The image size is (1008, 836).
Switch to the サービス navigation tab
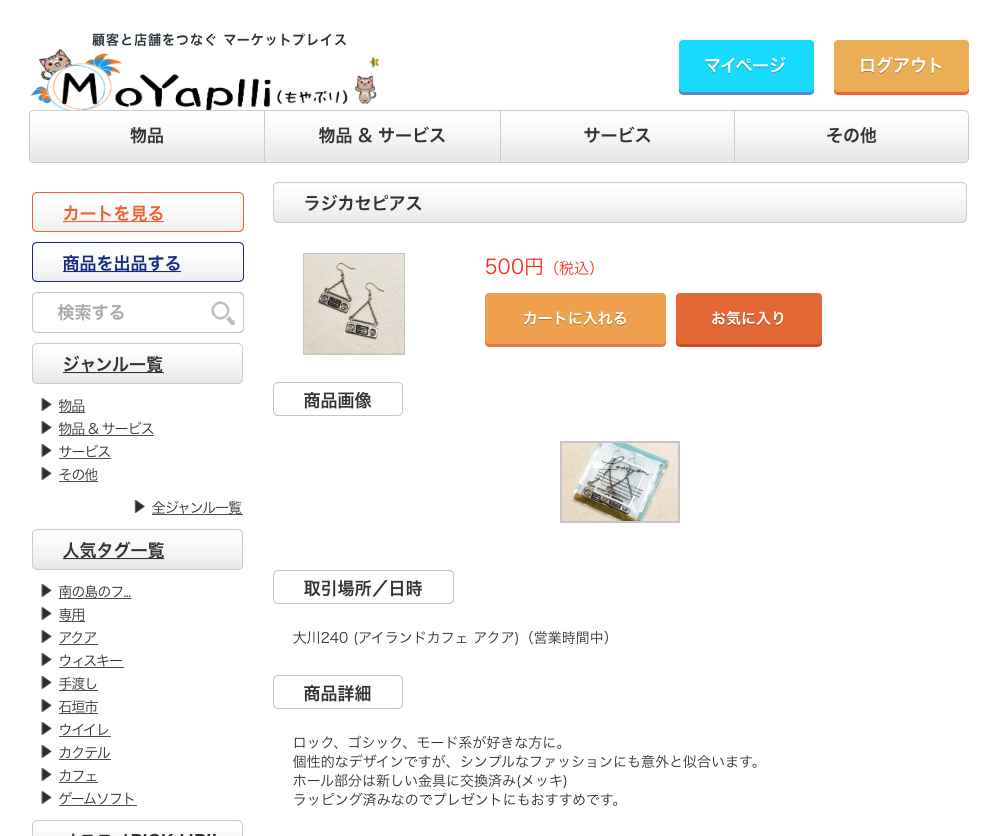pos(617,136)
